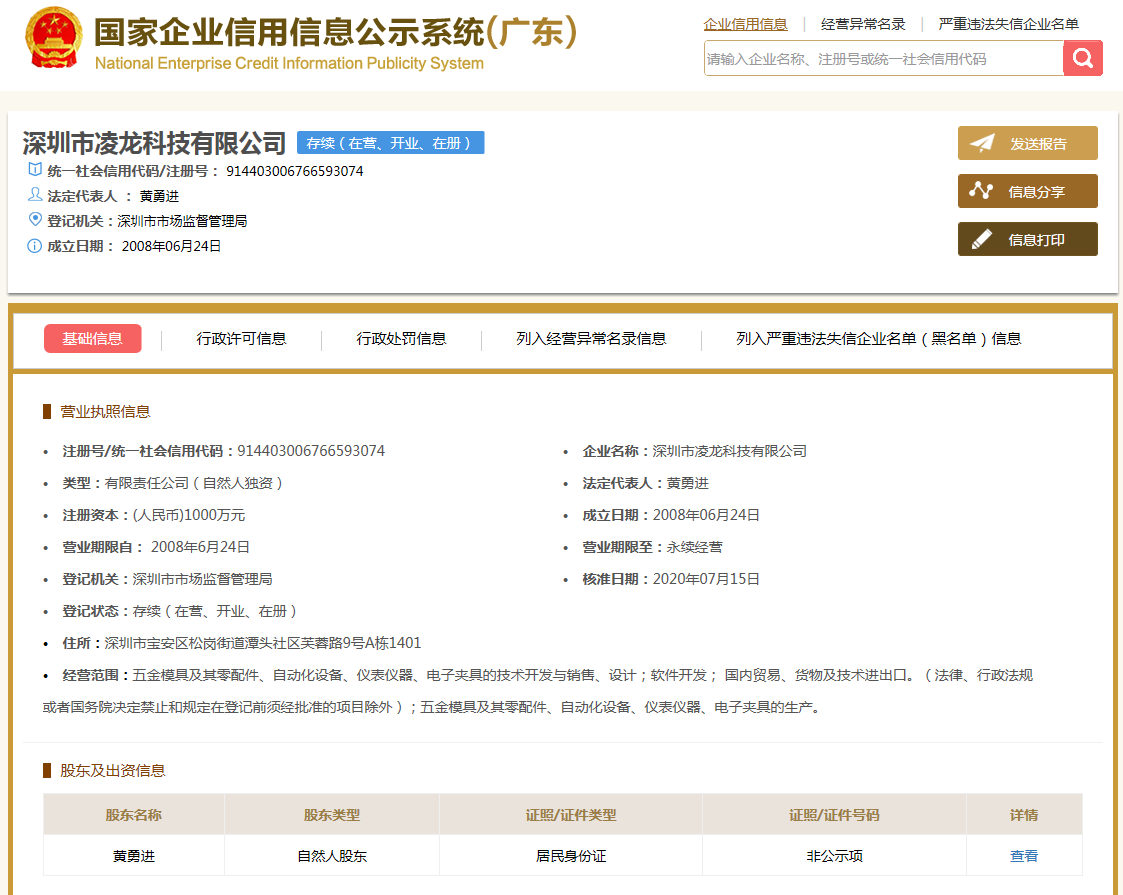Click the 注册资本 (人民币)1000万元 value
Viewport: 1123px width, 895px height.
coord(188,515)
